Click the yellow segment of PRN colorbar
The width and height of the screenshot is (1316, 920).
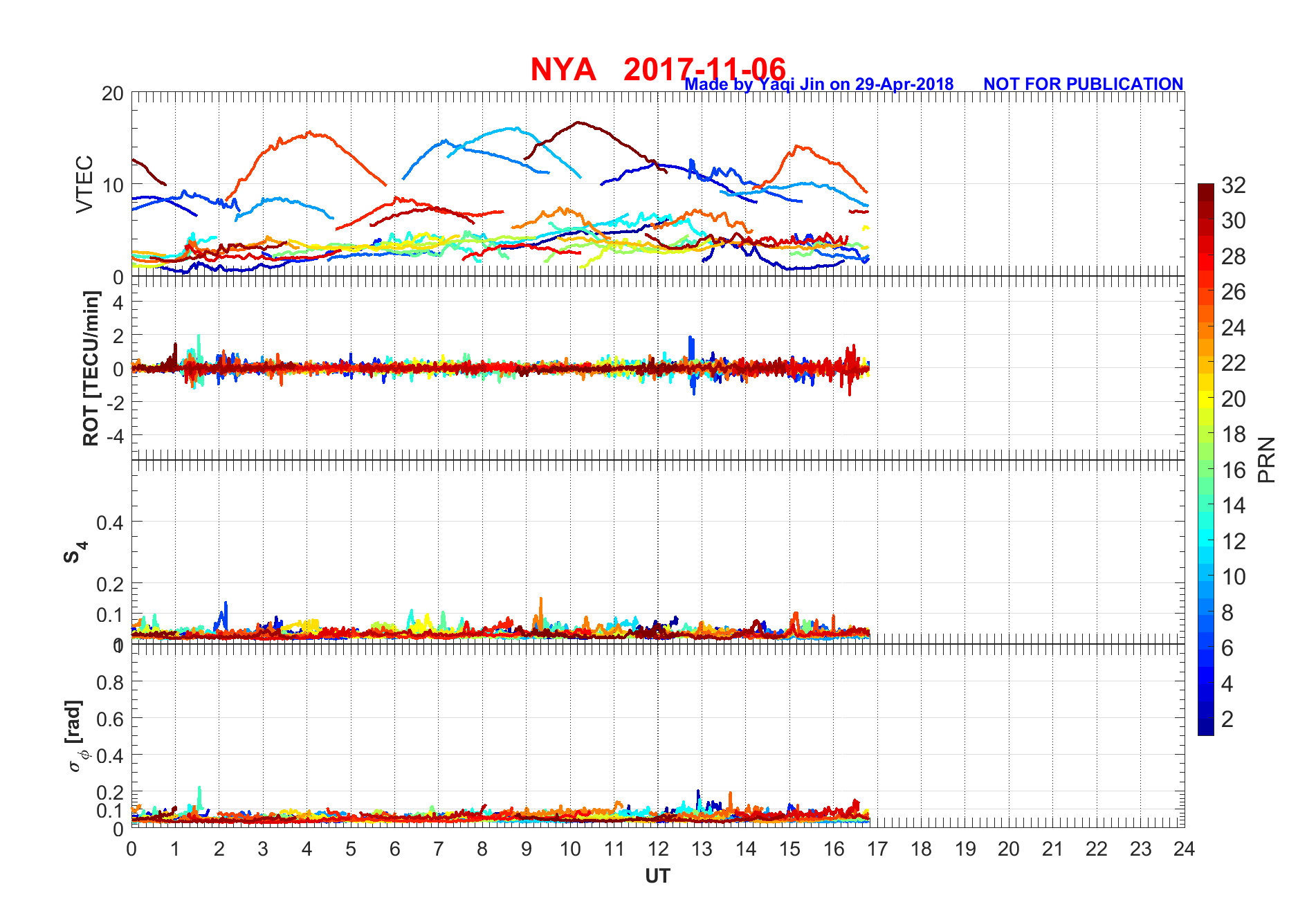(x=1206, y=399)
